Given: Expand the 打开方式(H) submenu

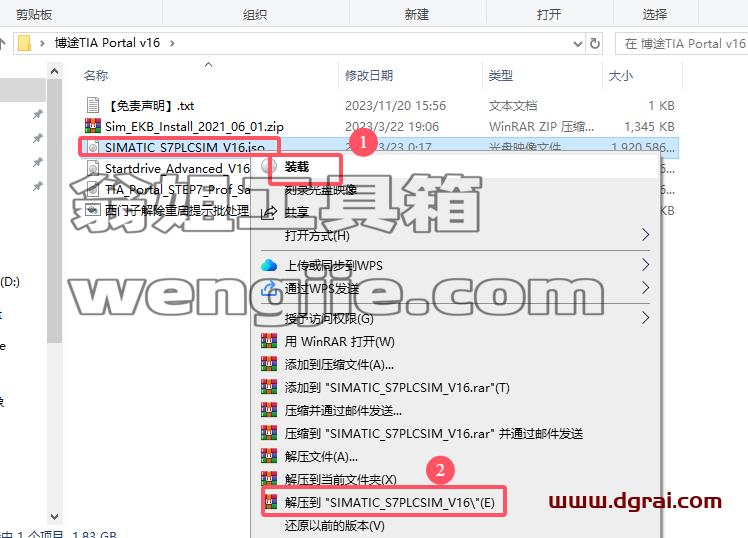Looking at the screenshot, I should click(x=456, y=235).
